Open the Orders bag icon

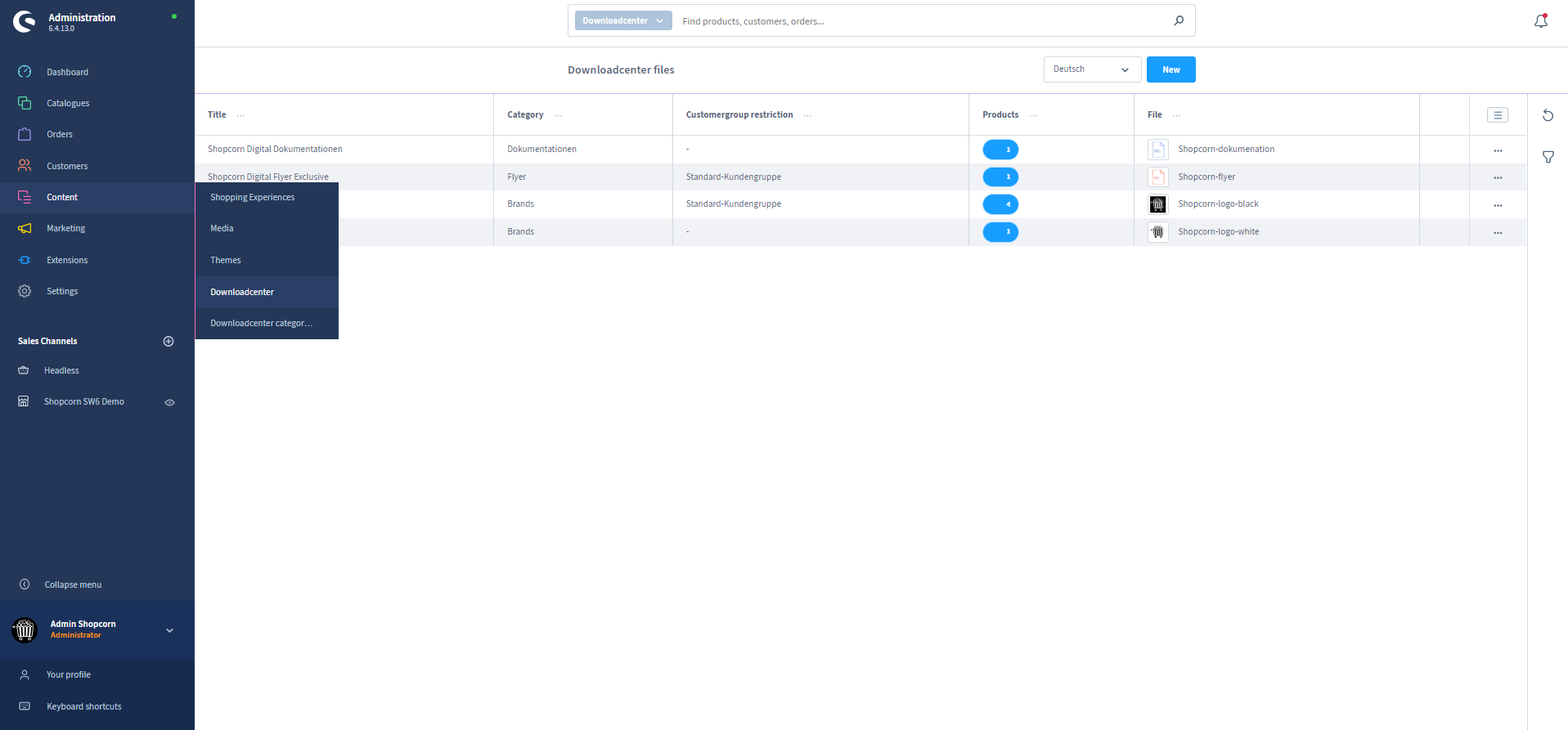pos(25,134)
